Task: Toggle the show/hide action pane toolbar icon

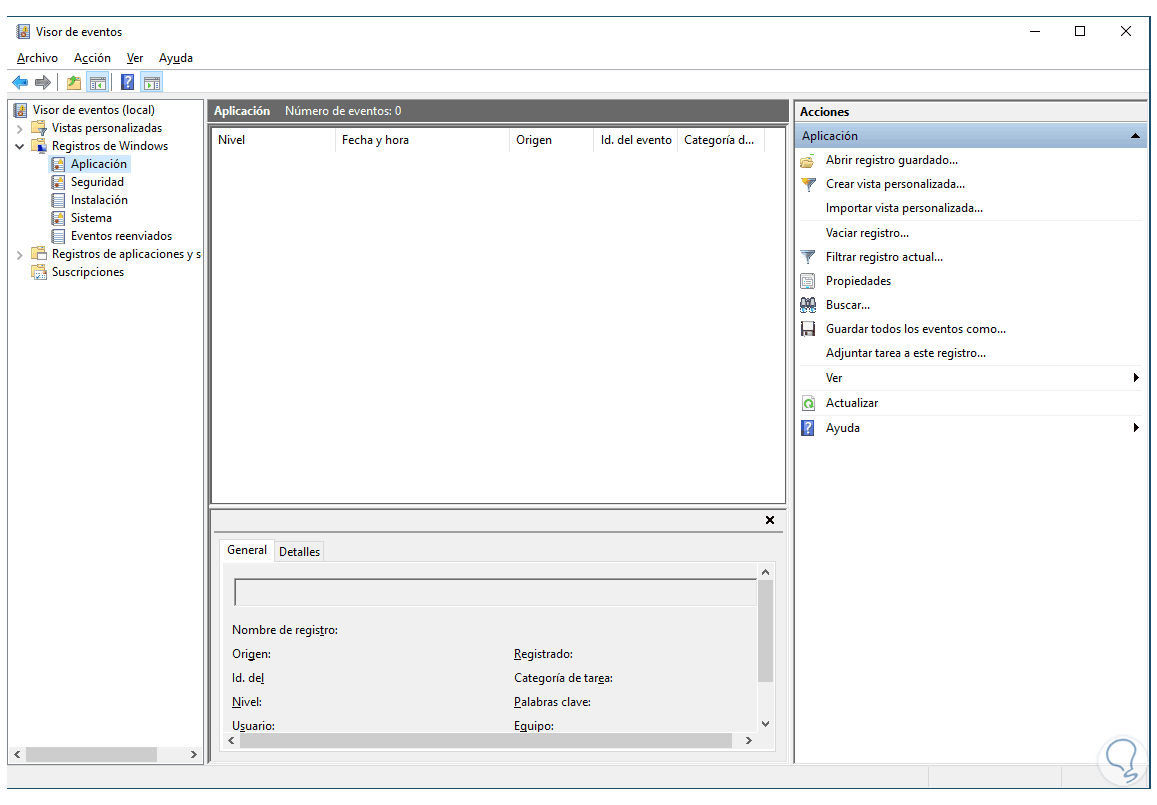Action: tap(152, 83)
